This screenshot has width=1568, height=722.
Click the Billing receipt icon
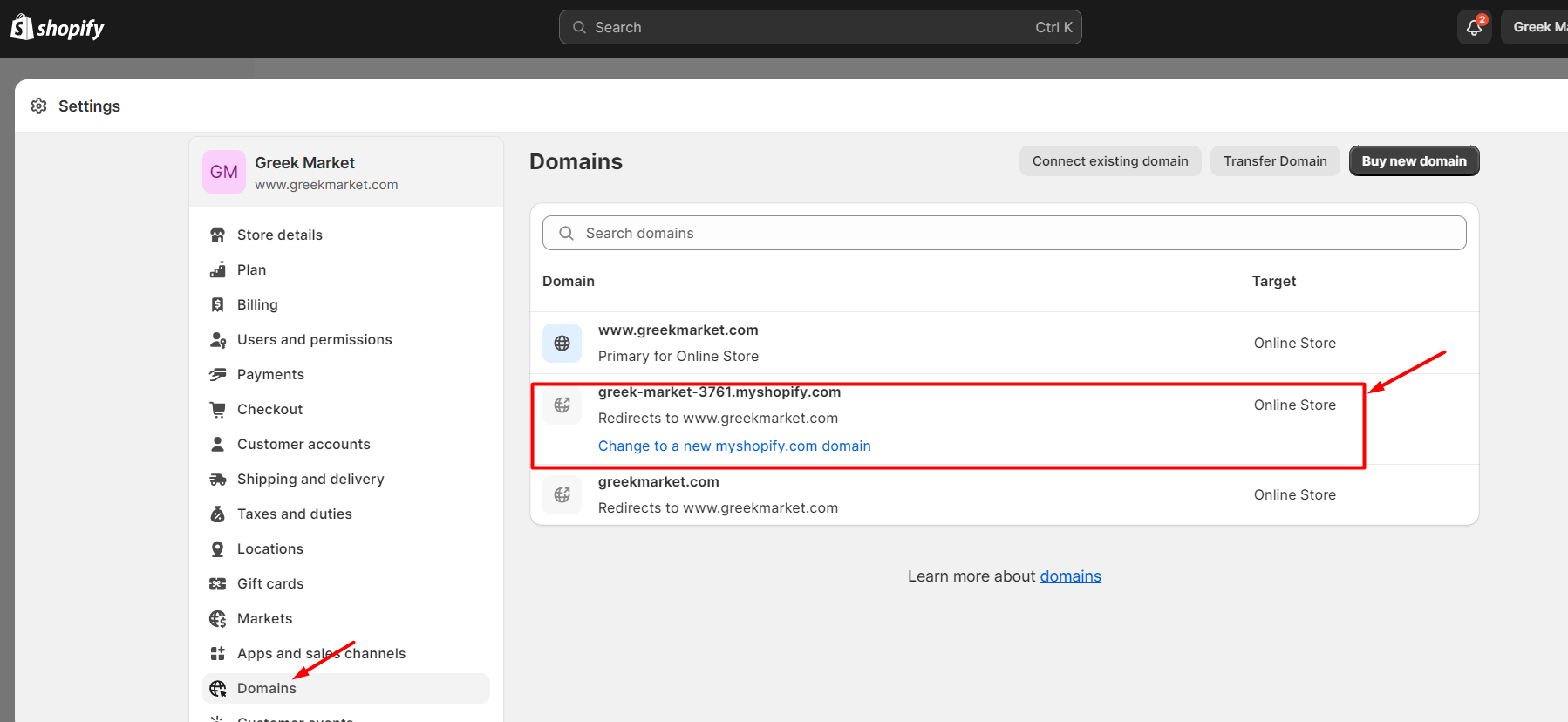pyautogui.click(x=218, y=304)
